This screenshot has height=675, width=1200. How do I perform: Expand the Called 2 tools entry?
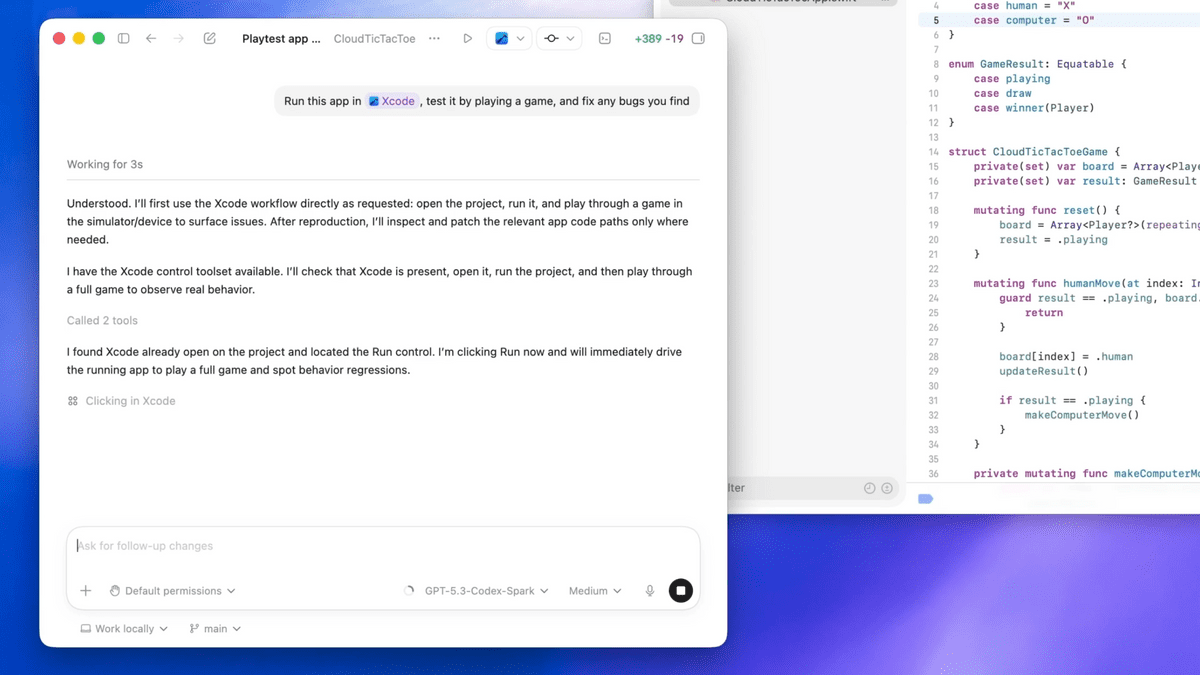coord(102,321)
